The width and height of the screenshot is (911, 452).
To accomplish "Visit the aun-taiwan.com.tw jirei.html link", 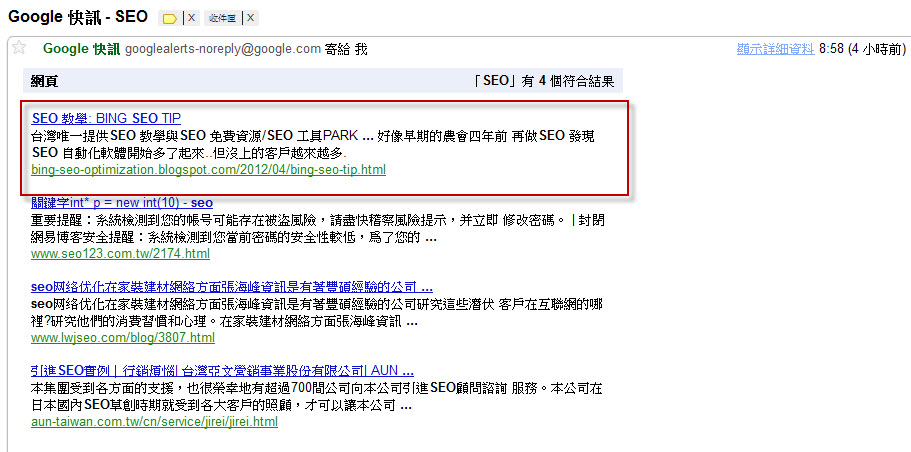I will pyautogui.click(x=155, y=421).
